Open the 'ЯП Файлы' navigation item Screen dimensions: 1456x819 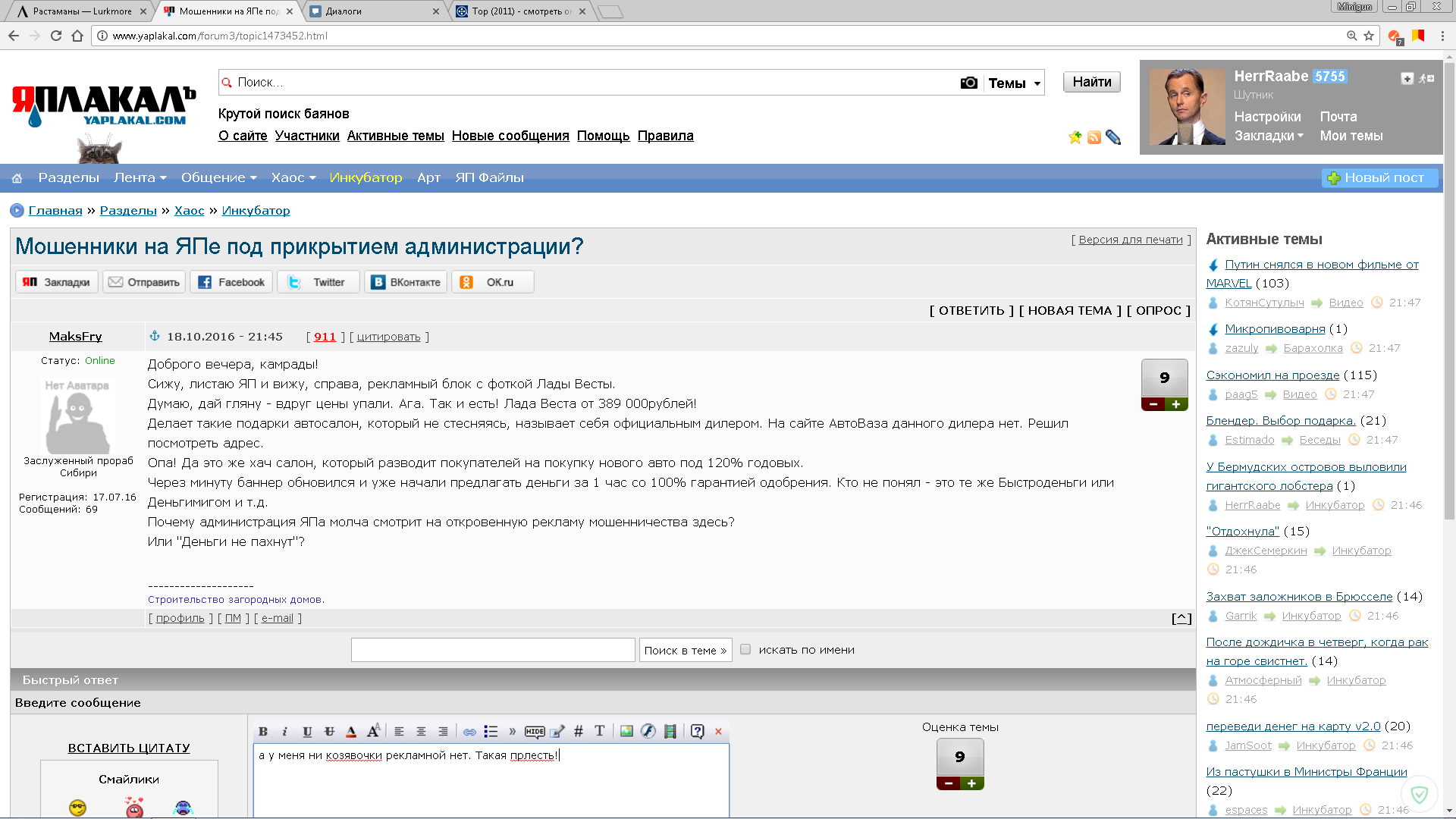click(490, 177)
